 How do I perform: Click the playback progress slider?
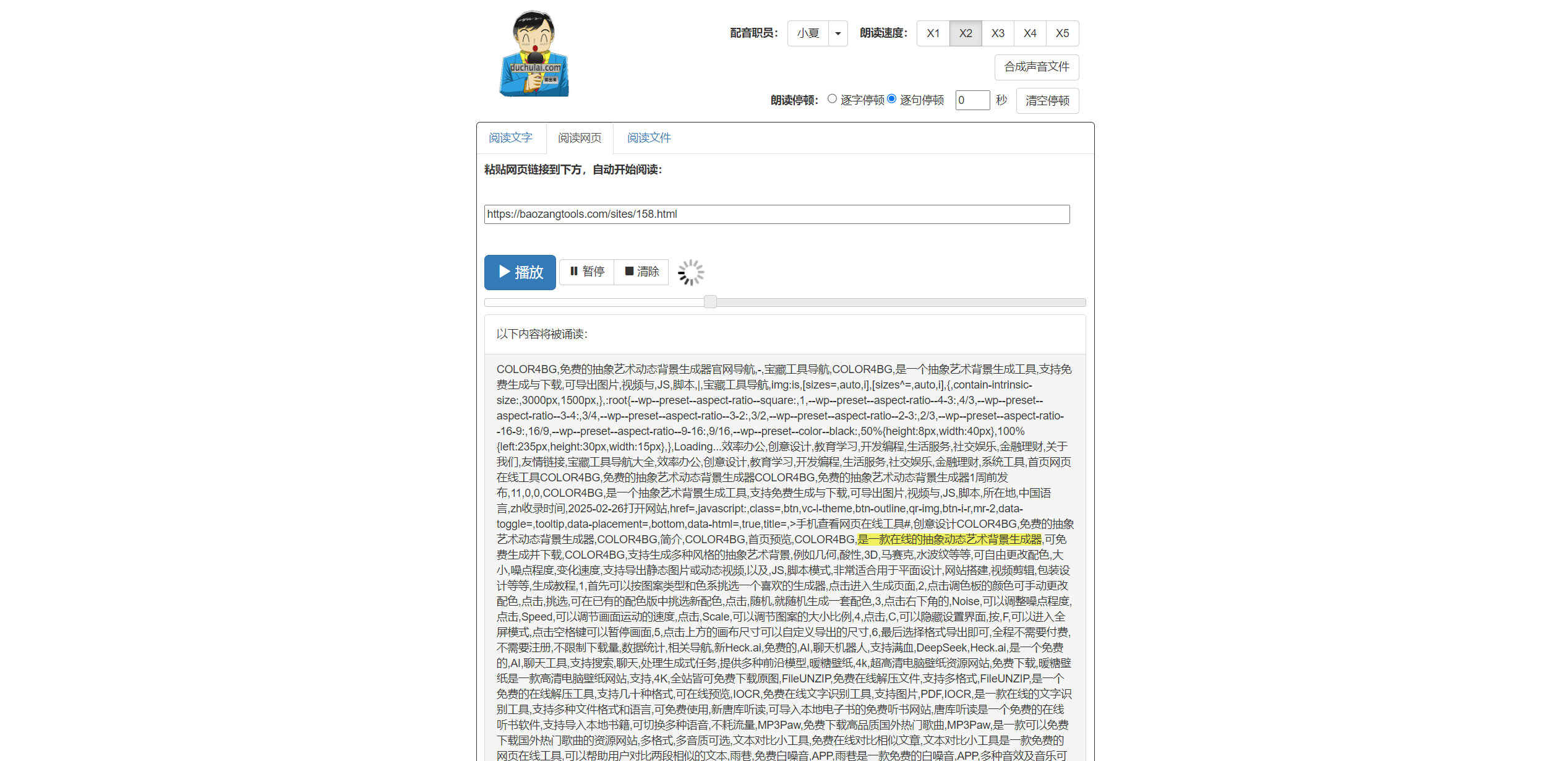click(709, 302)
